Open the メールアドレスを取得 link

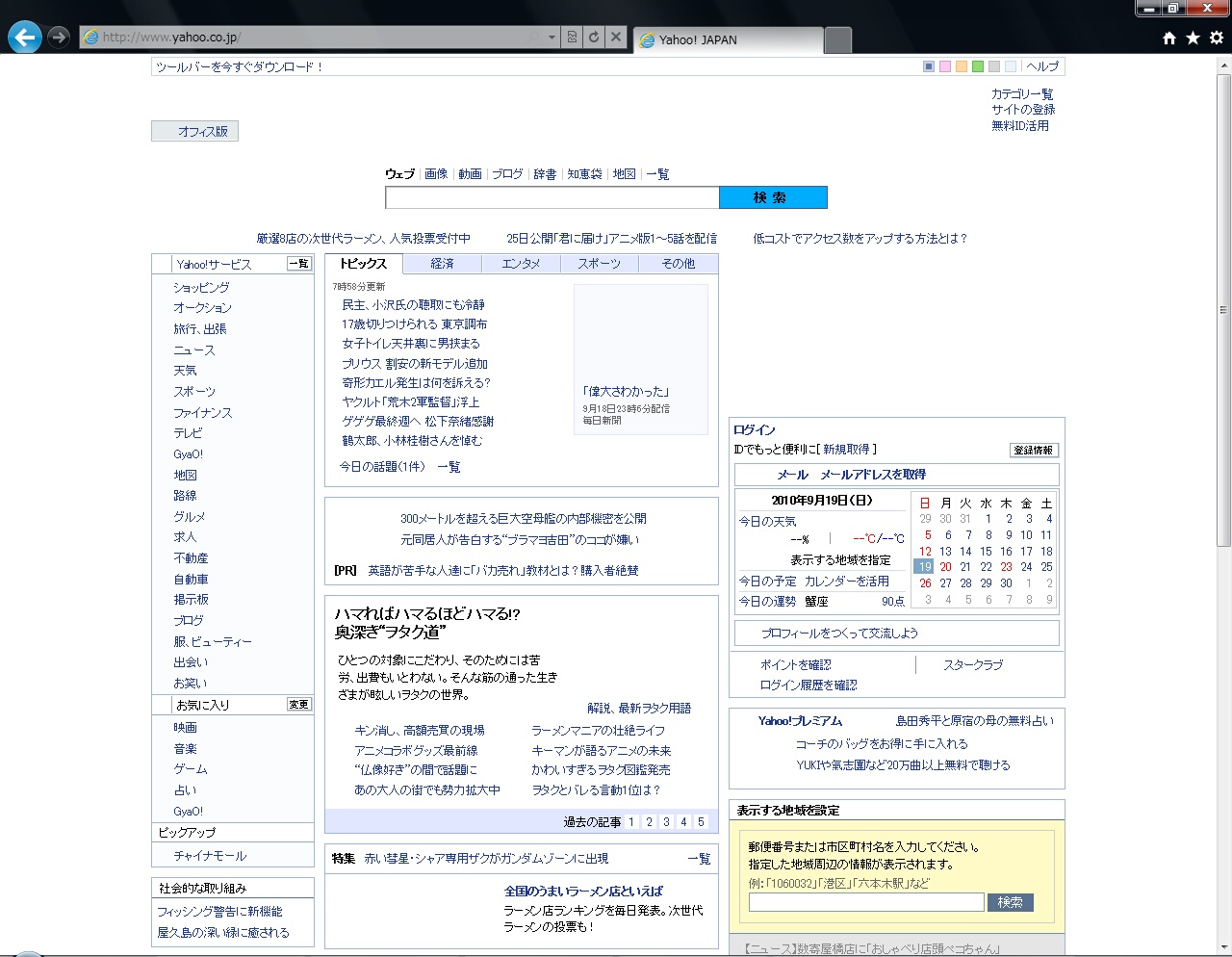pos(873,475)
